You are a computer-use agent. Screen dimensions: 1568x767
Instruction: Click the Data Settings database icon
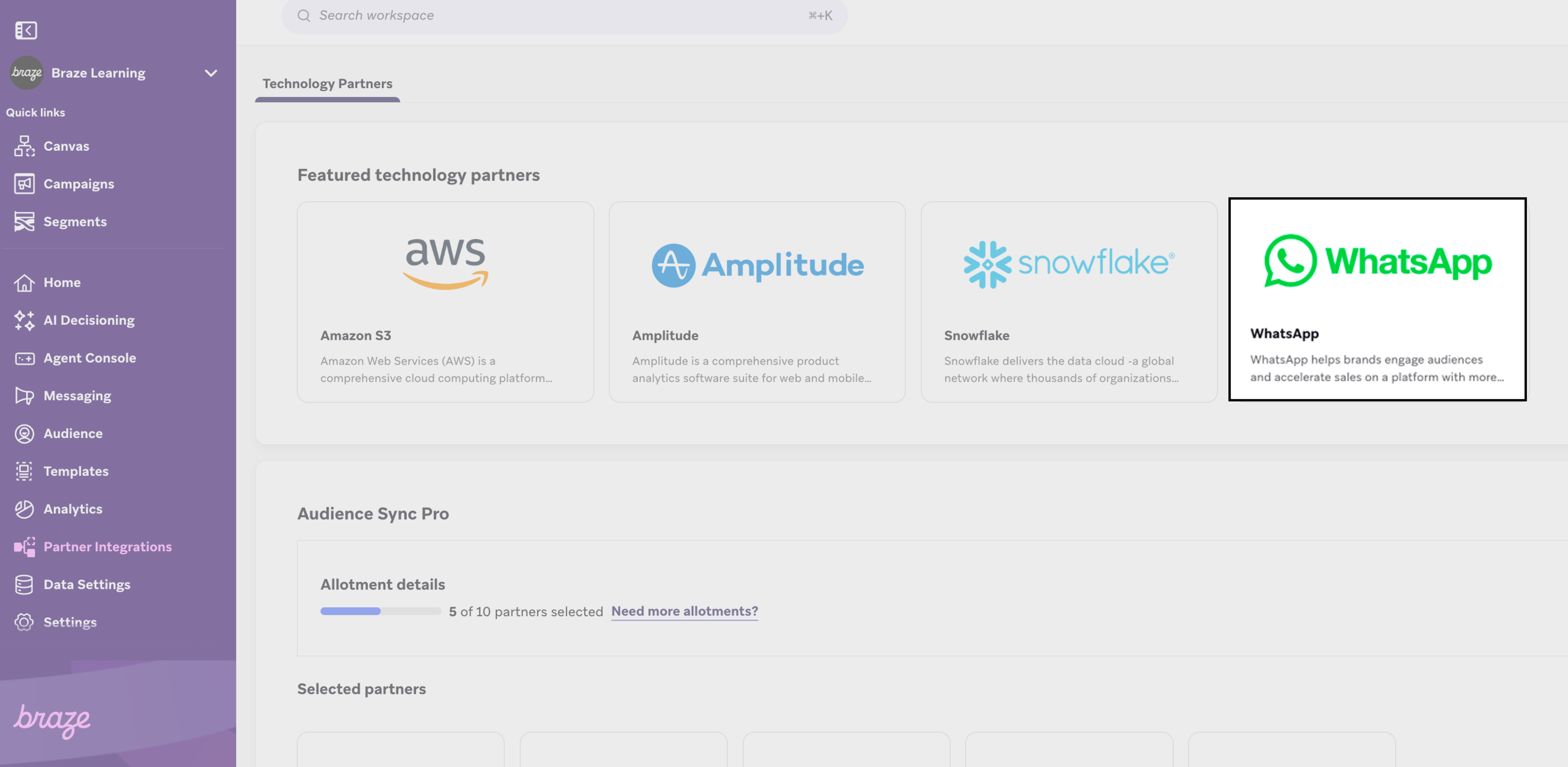pos(24,584)
